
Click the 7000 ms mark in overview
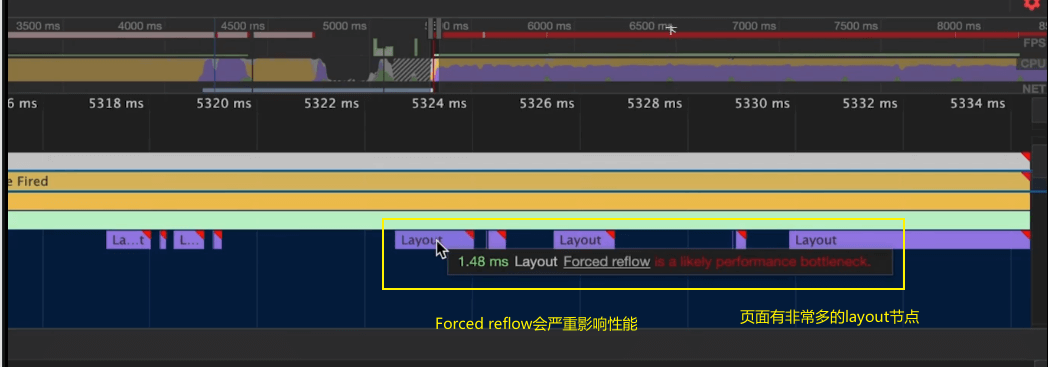pos(754,26)
